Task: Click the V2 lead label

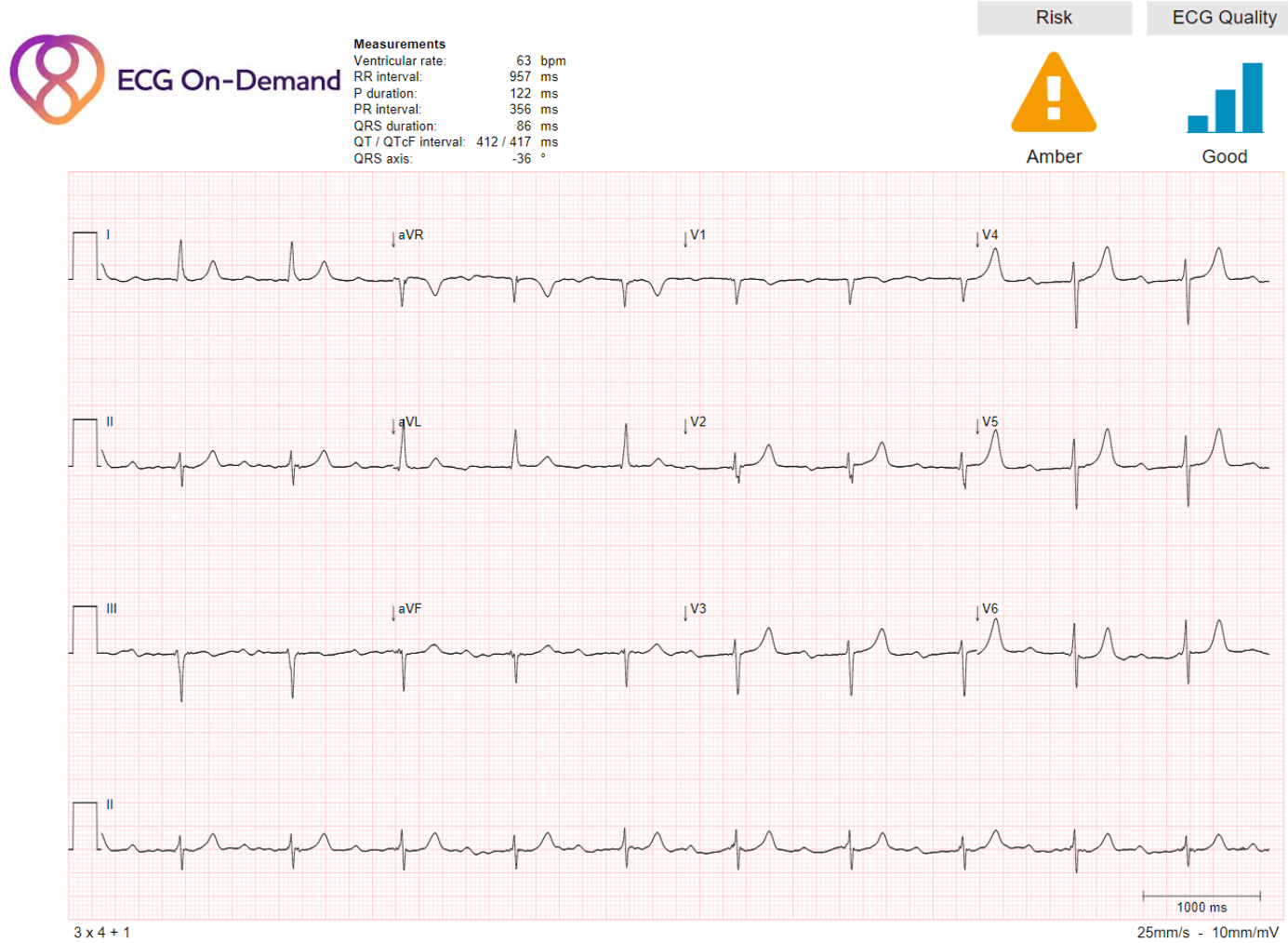Action: pyautogui.click(x=697, y=422)
